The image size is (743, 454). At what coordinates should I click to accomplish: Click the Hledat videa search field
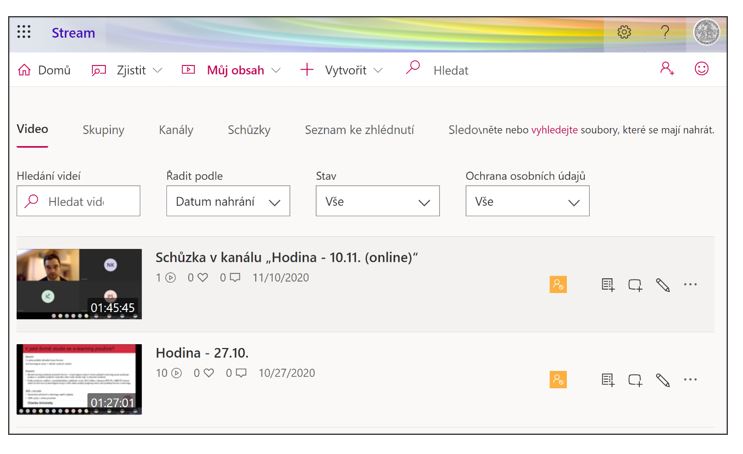78,201
